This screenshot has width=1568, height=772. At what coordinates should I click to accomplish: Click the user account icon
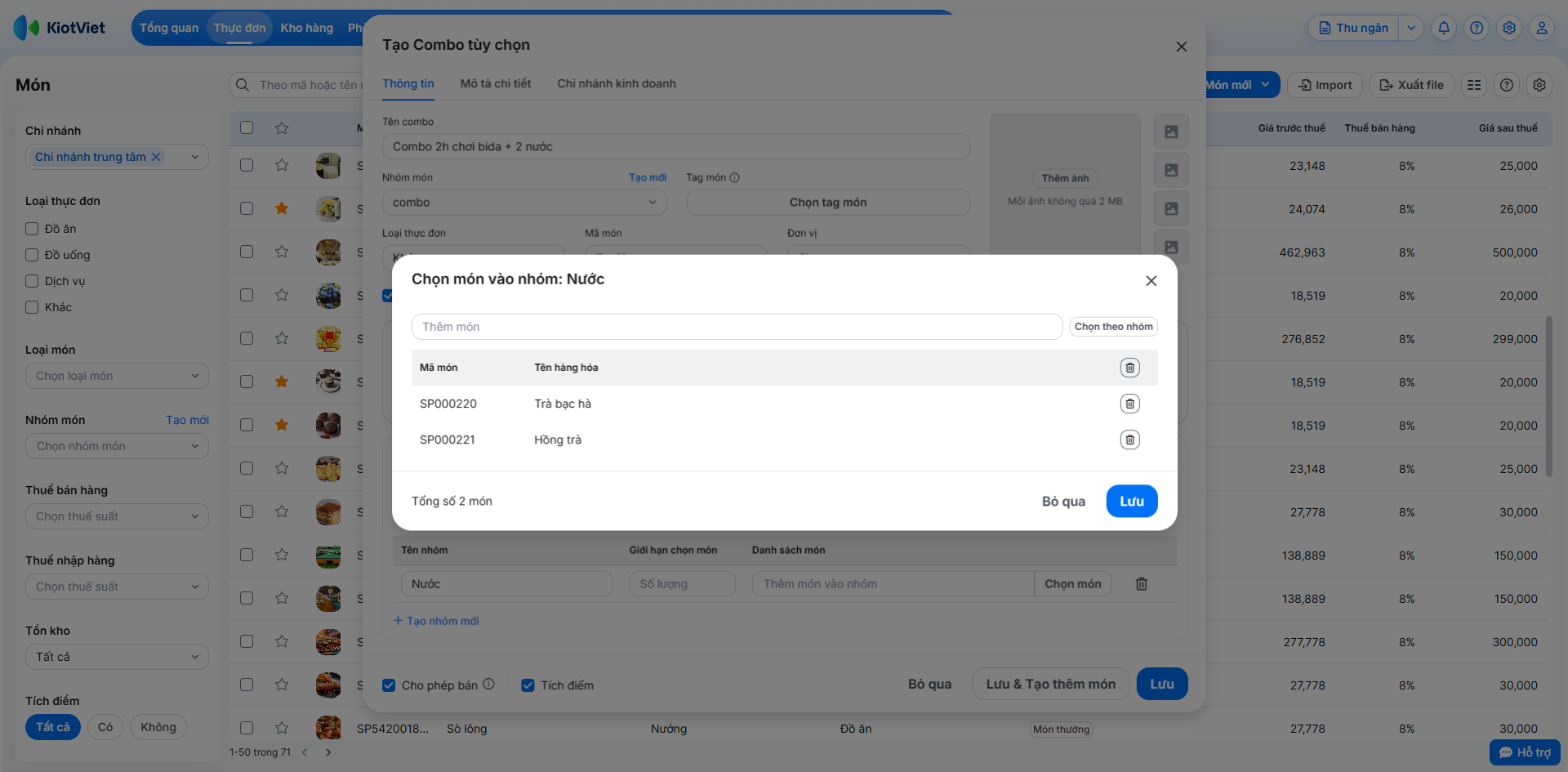click(x=1542, y=28)
